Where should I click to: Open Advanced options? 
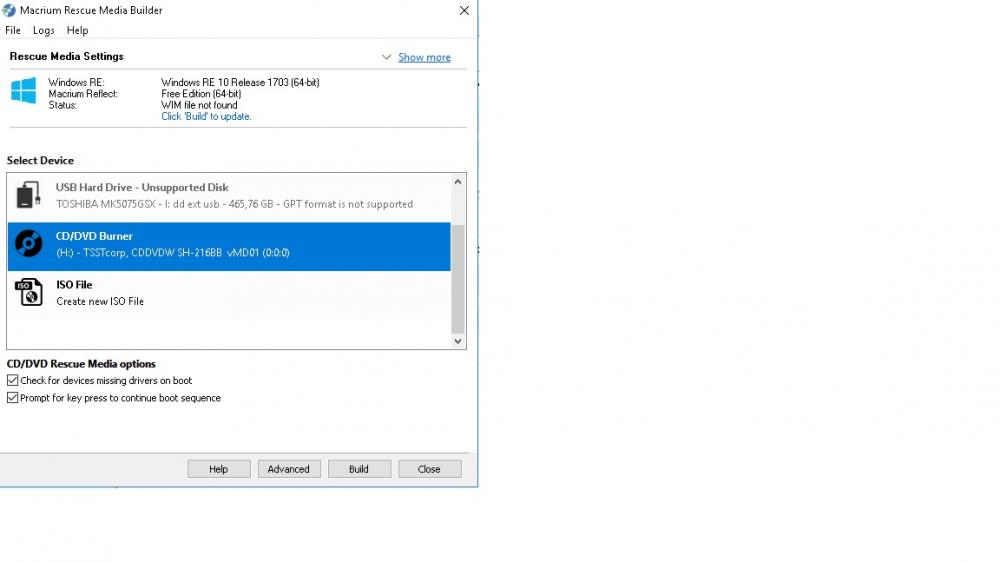pyautogui.click(x=288, y=469)
